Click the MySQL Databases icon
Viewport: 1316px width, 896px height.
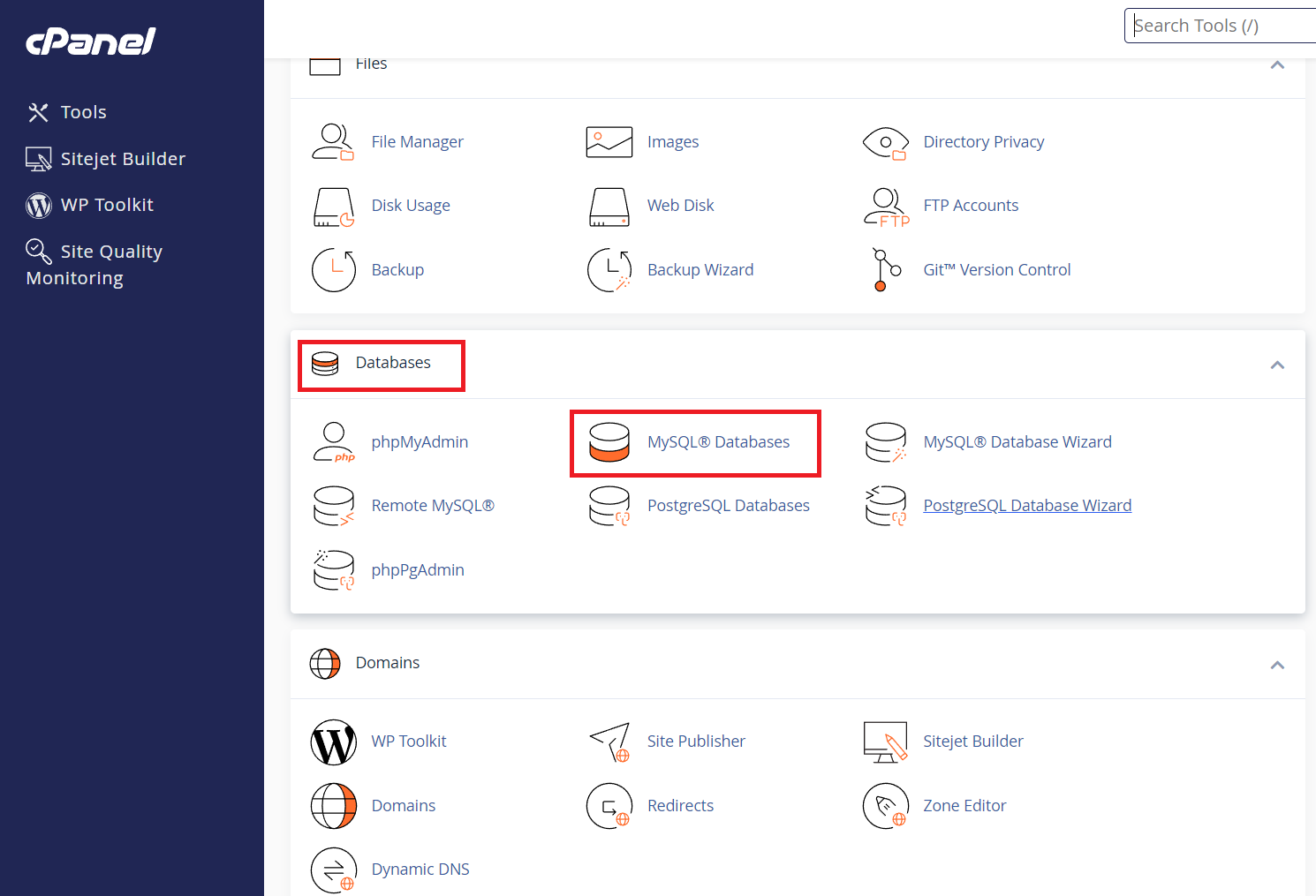[x=609, y=442]
